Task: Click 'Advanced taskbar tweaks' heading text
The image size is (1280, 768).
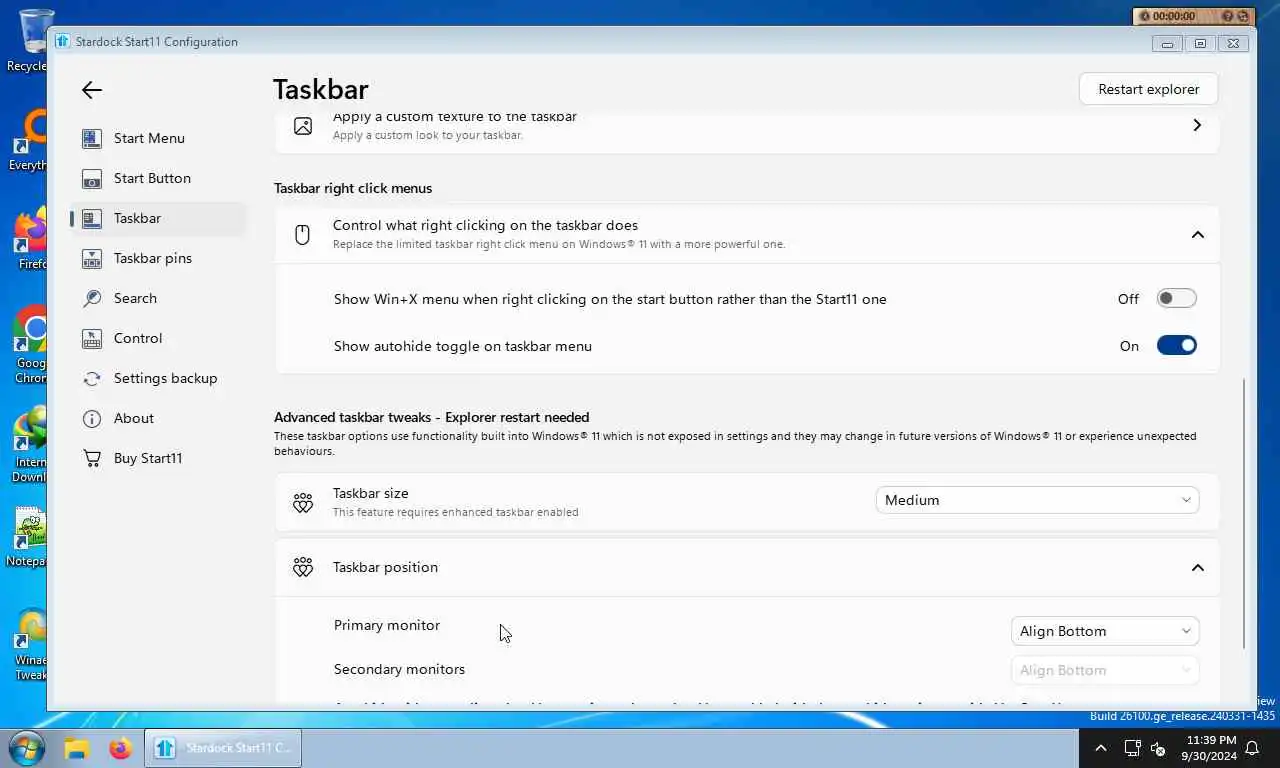Action: 431,417
